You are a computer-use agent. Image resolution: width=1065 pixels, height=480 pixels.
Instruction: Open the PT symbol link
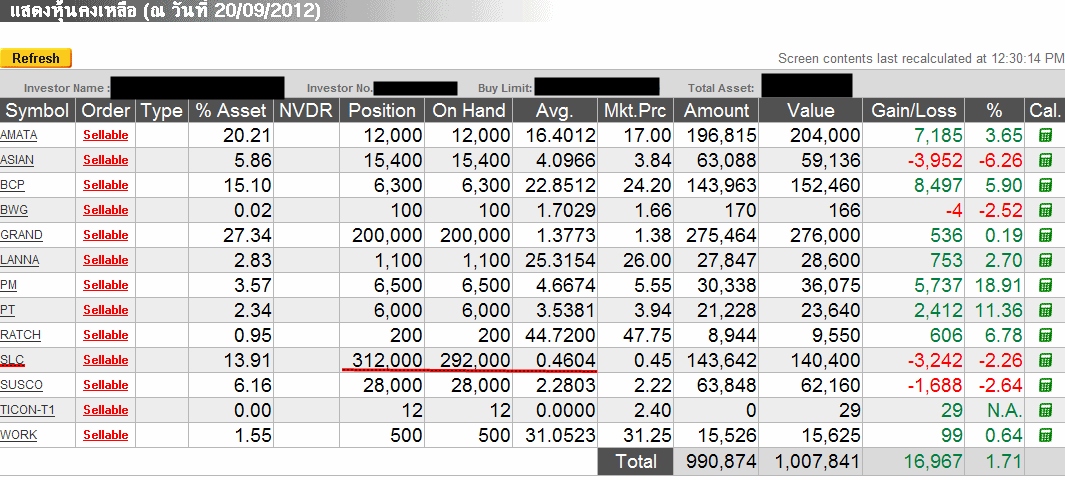point(8,310)
